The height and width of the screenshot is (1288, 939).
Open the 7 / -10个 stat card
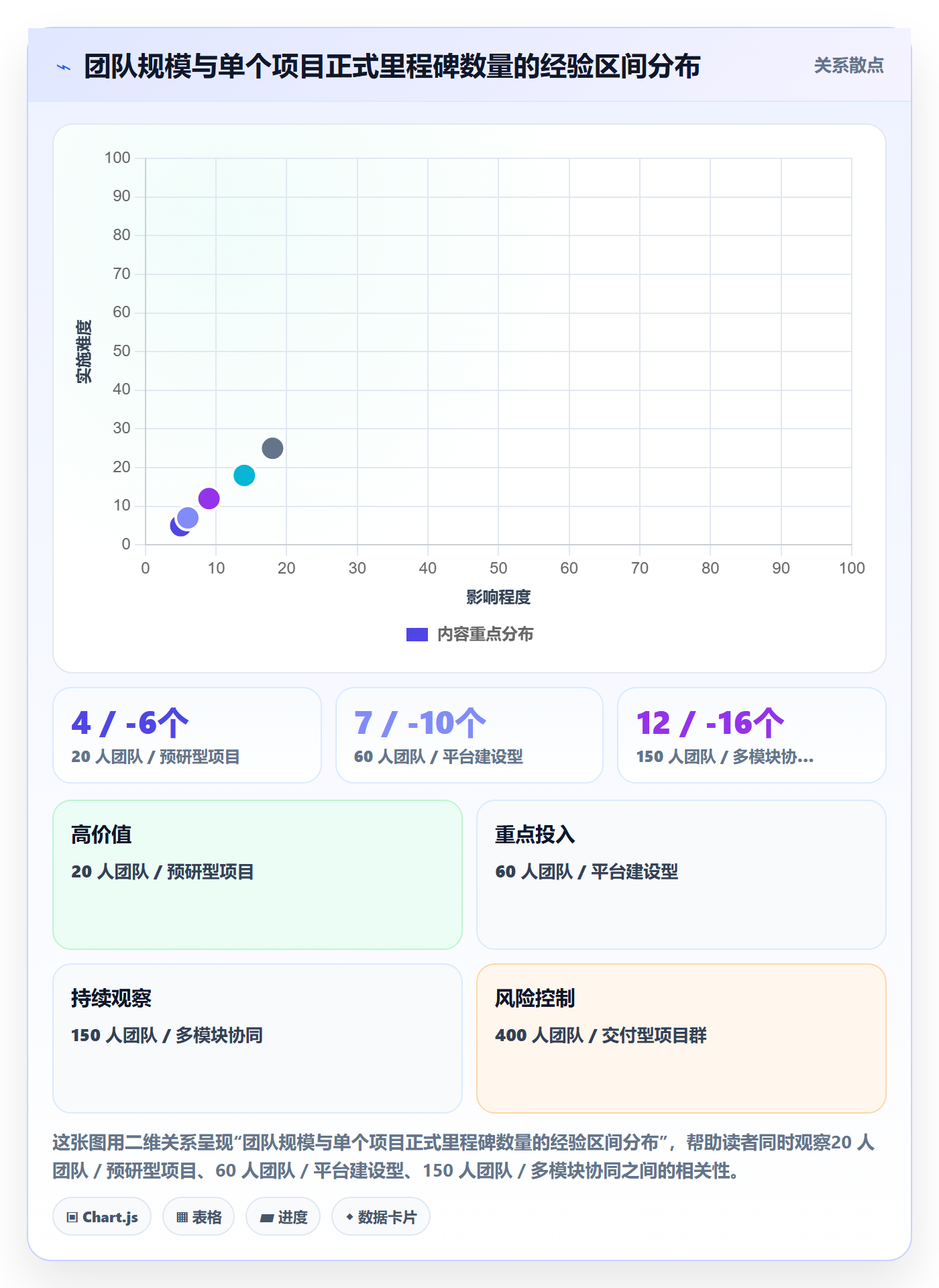(x=469, y=735)
